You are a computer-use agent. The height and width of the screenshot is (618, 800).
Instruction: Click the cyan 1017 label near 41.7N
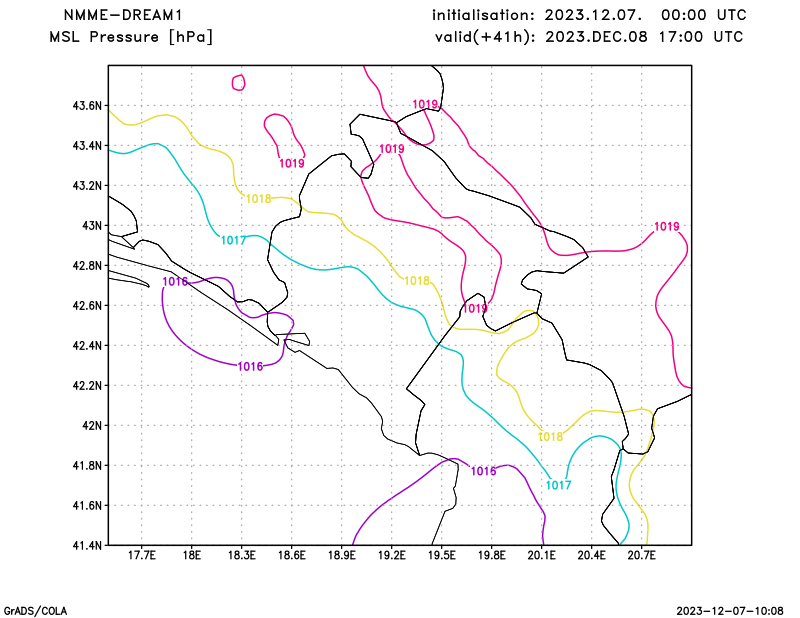coord(558,485)
